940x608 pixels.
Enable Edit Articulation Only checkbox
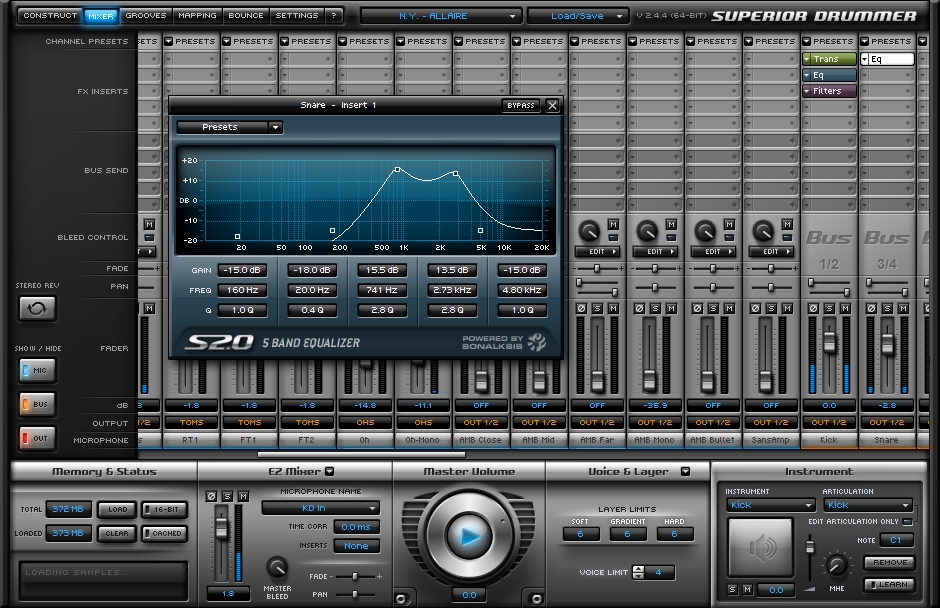coord(908,522)
